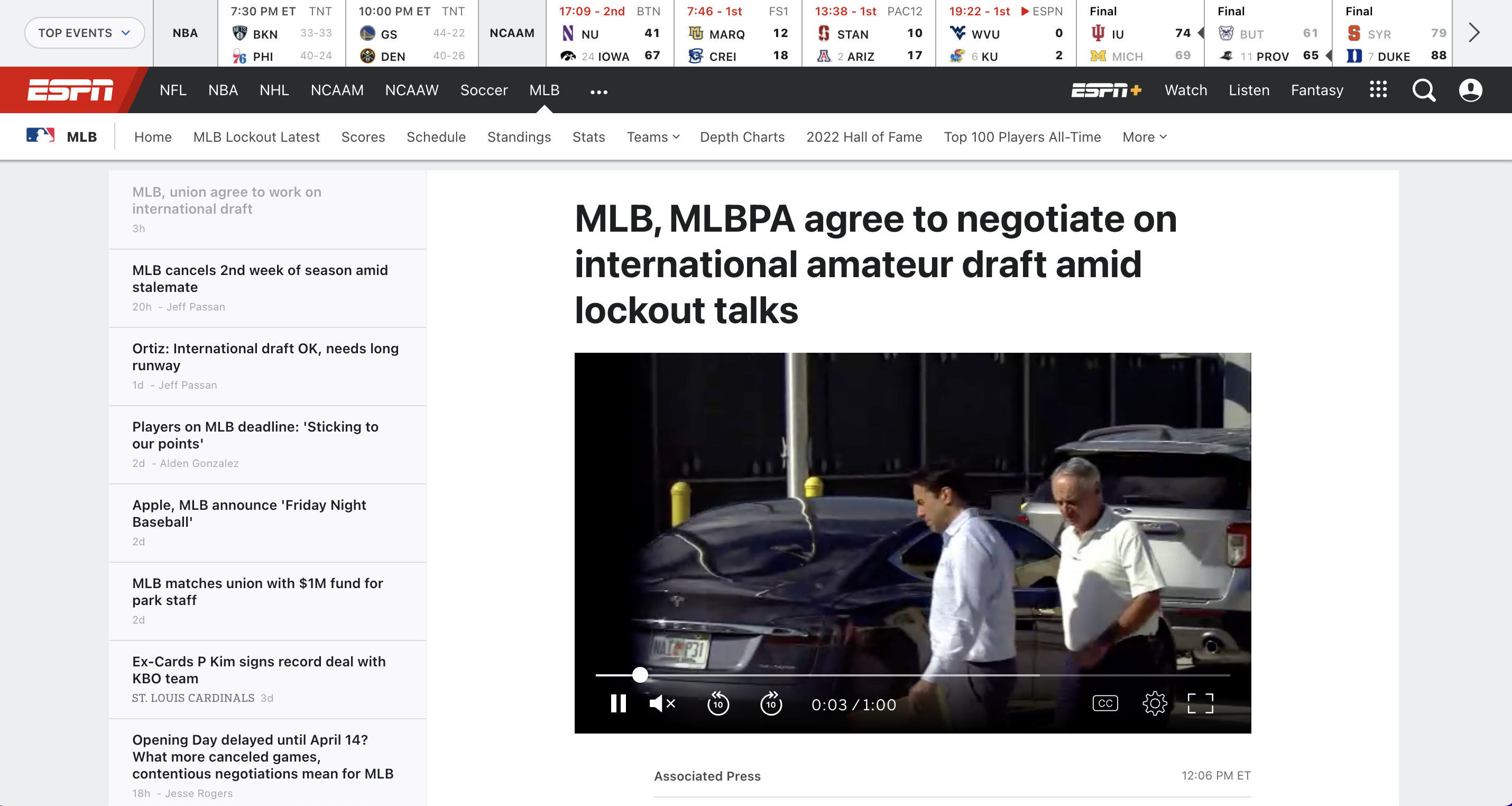Click the Indiana IU logo
Viewport: 1512px width, 806px height.
(1098, 33)
